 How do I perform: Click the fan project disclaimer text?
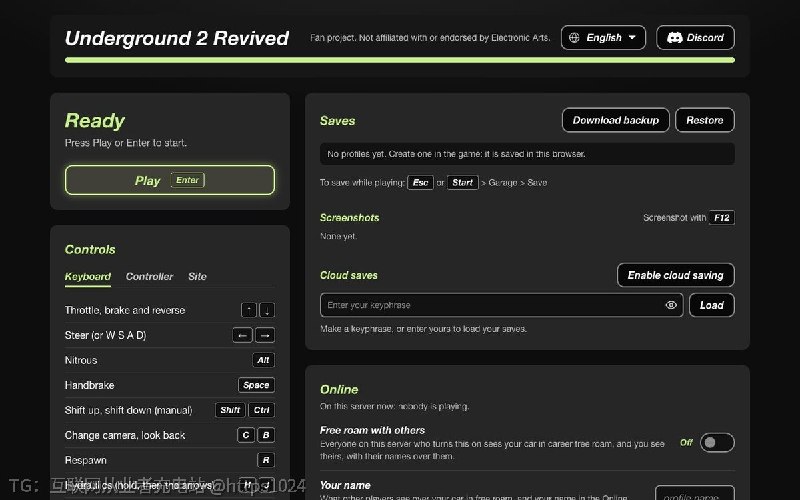pos(430,38)
